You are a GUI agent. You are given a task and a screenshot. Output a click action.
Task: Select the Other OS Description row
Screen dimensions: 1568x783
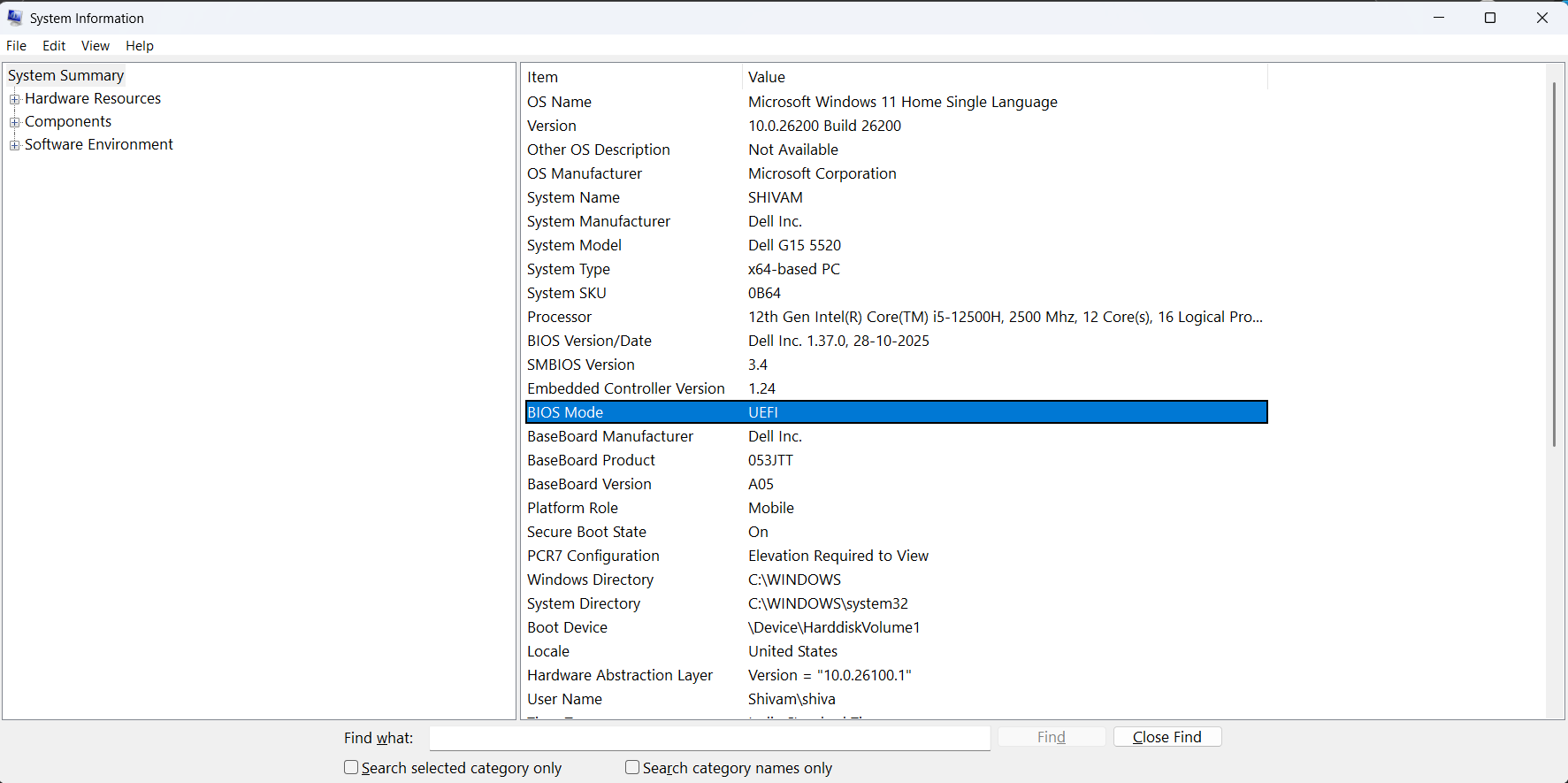pyautogui.click(x=896, y=150)
